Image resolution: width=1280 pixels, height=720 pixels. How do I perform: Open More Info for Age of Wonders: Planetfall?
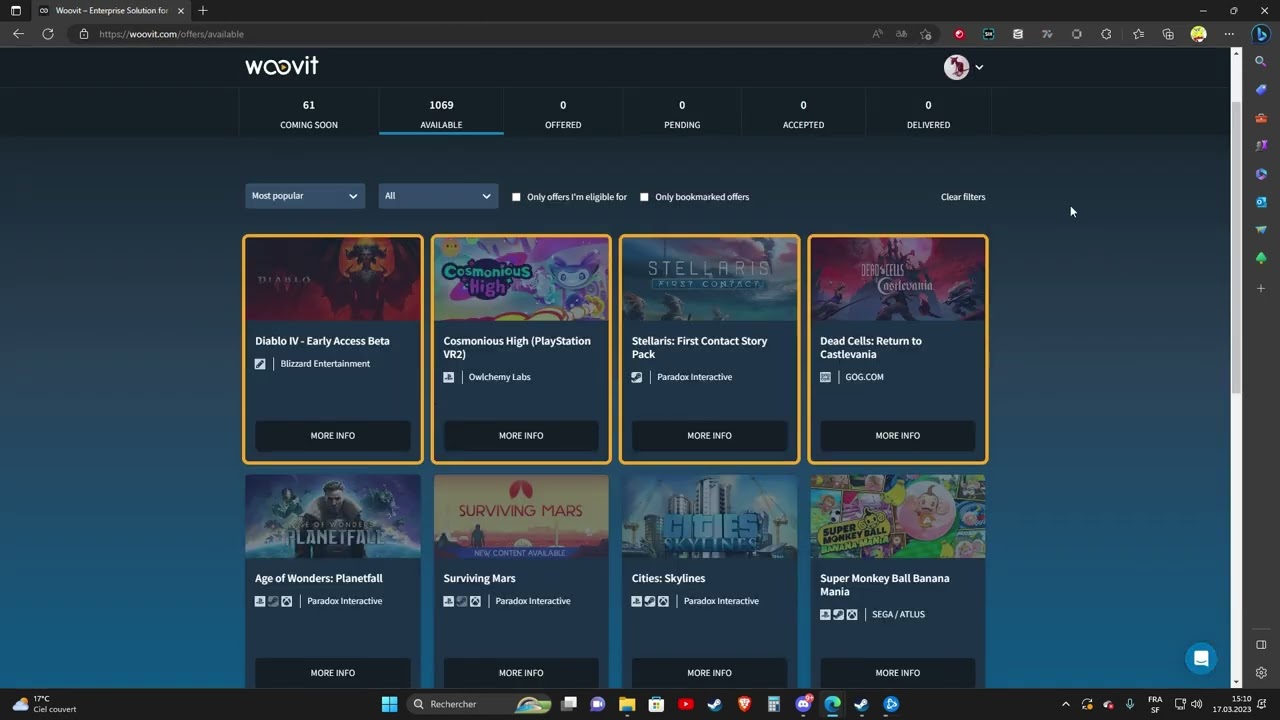click(333, 672)
